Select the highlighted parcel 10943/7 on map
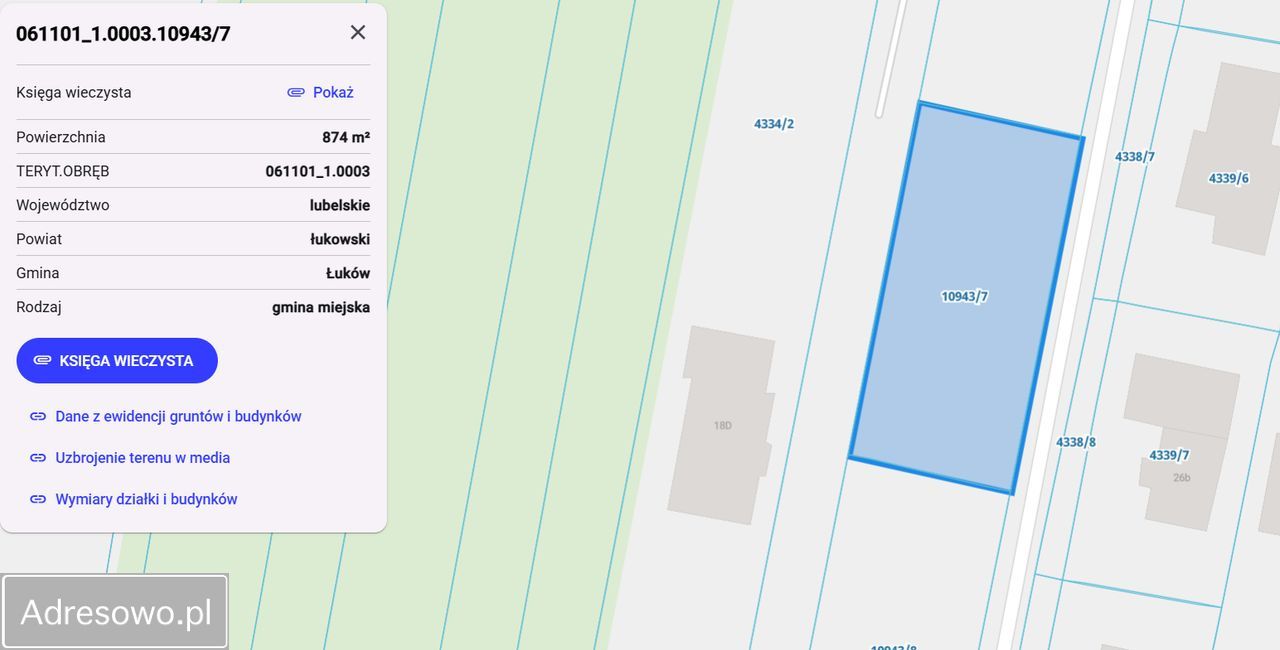The height and width of the screenshot is (650, 1280). click(x=967, y=297)
